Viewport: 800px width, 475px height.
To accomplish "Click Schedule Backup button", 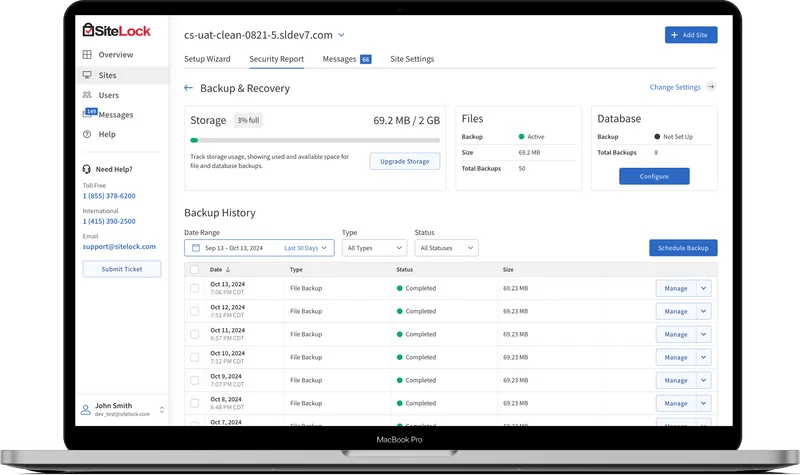I will tap(683, 248).
